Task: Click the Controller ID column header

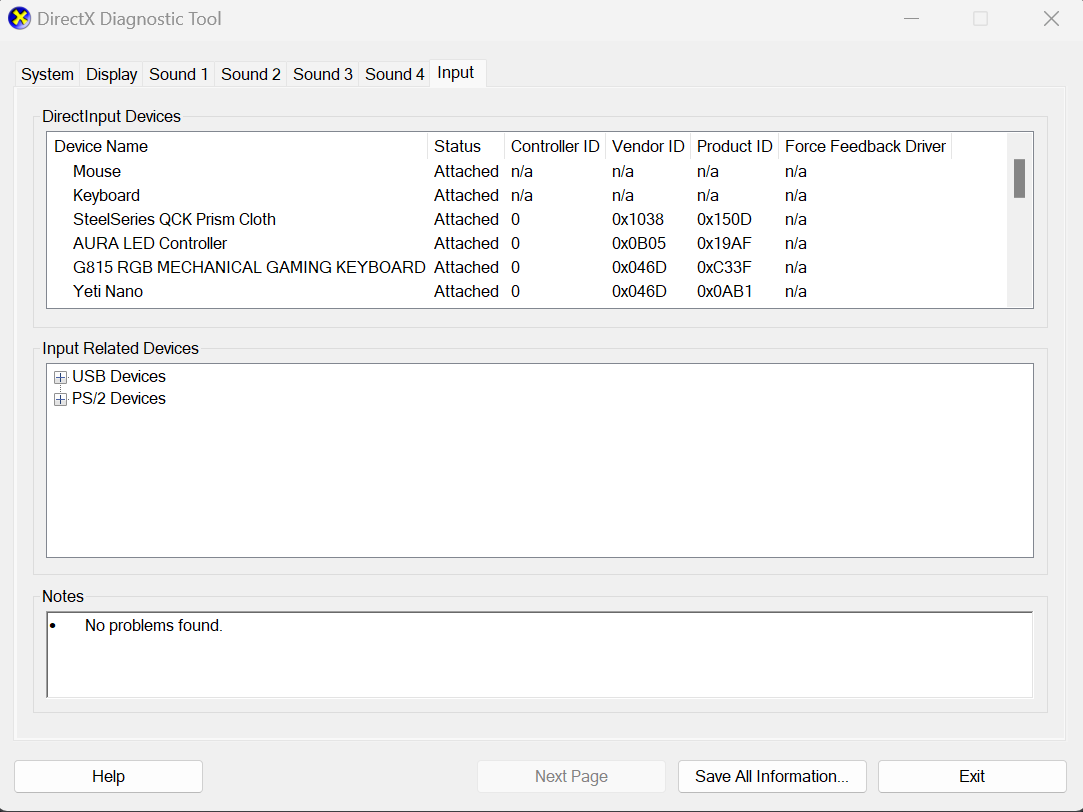Action: click(x=555, y=146)
